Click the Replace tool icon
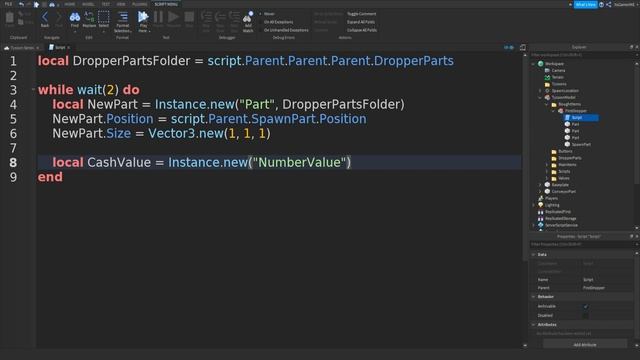This screenshot has height=360, width=640. [89, 17]
